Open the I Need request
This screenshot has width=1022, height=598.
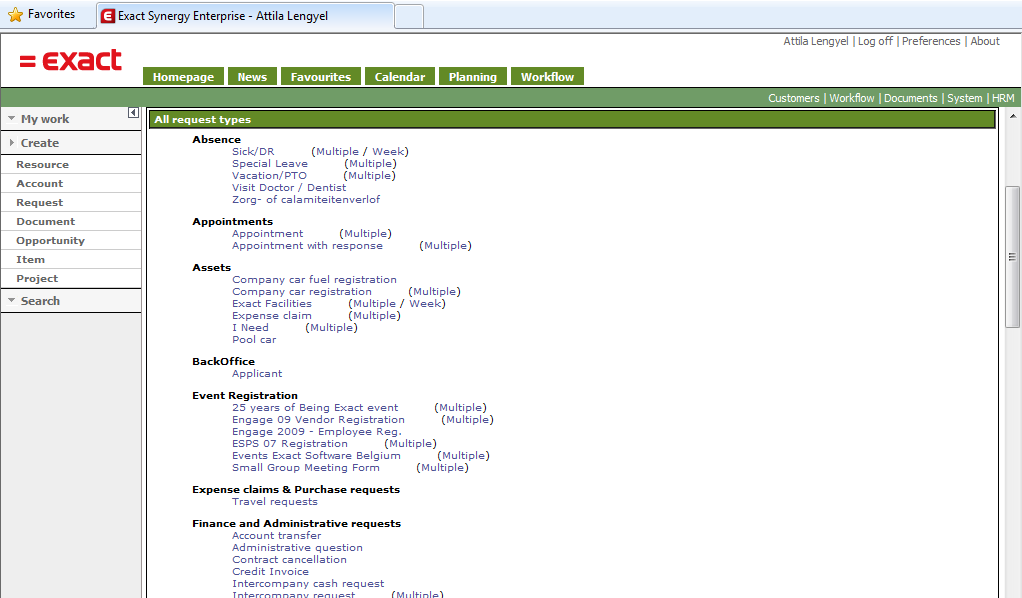pos(250,328)
